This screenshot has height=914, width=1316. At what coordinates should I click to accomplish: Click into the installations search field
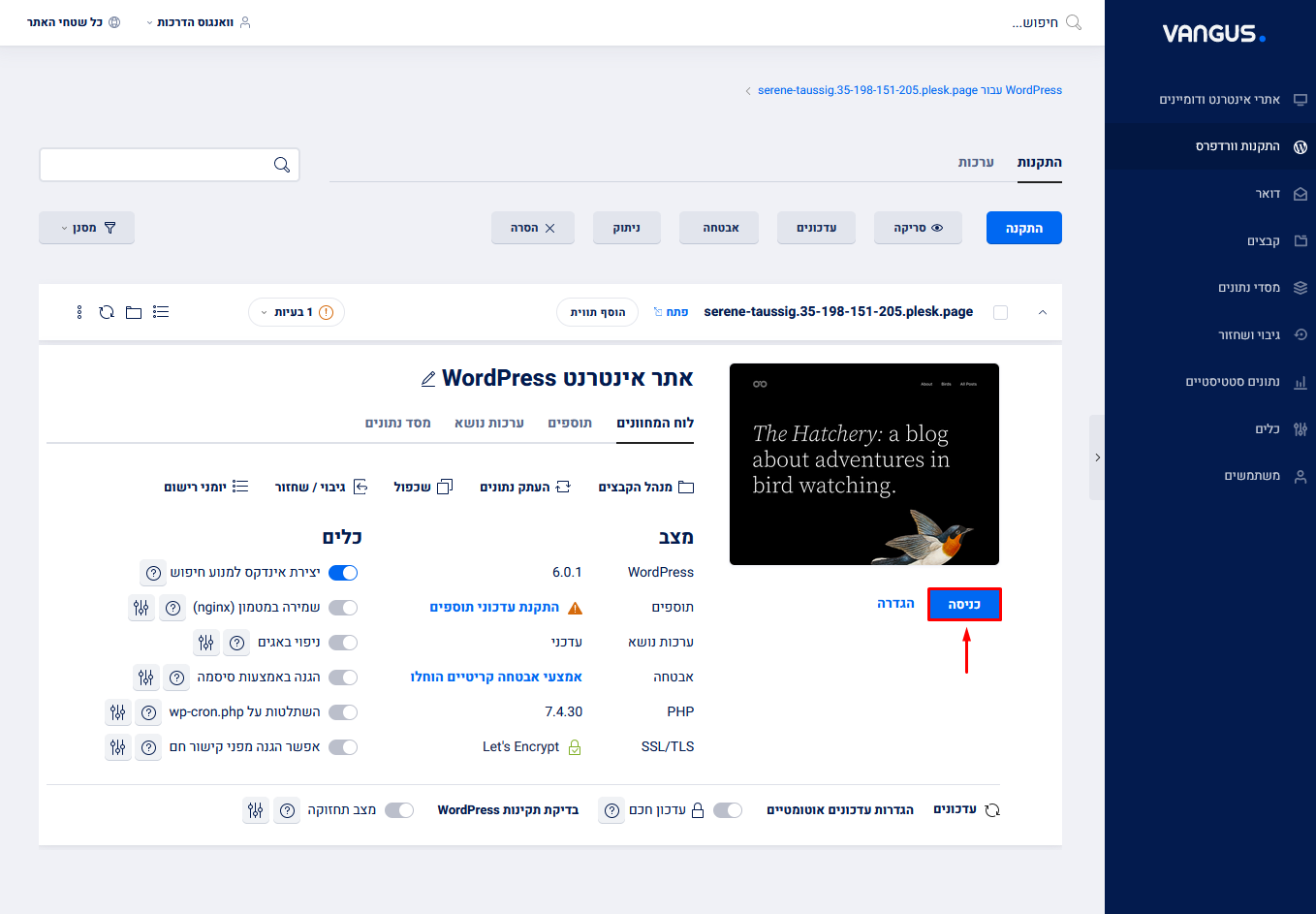[x=170, y=165]
